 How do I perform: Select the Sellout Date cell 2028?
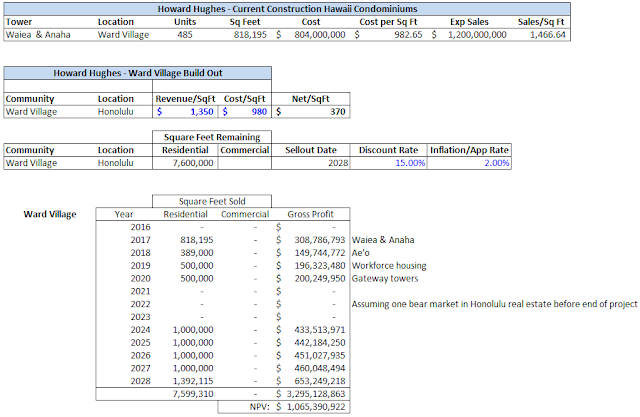point(338,163)
